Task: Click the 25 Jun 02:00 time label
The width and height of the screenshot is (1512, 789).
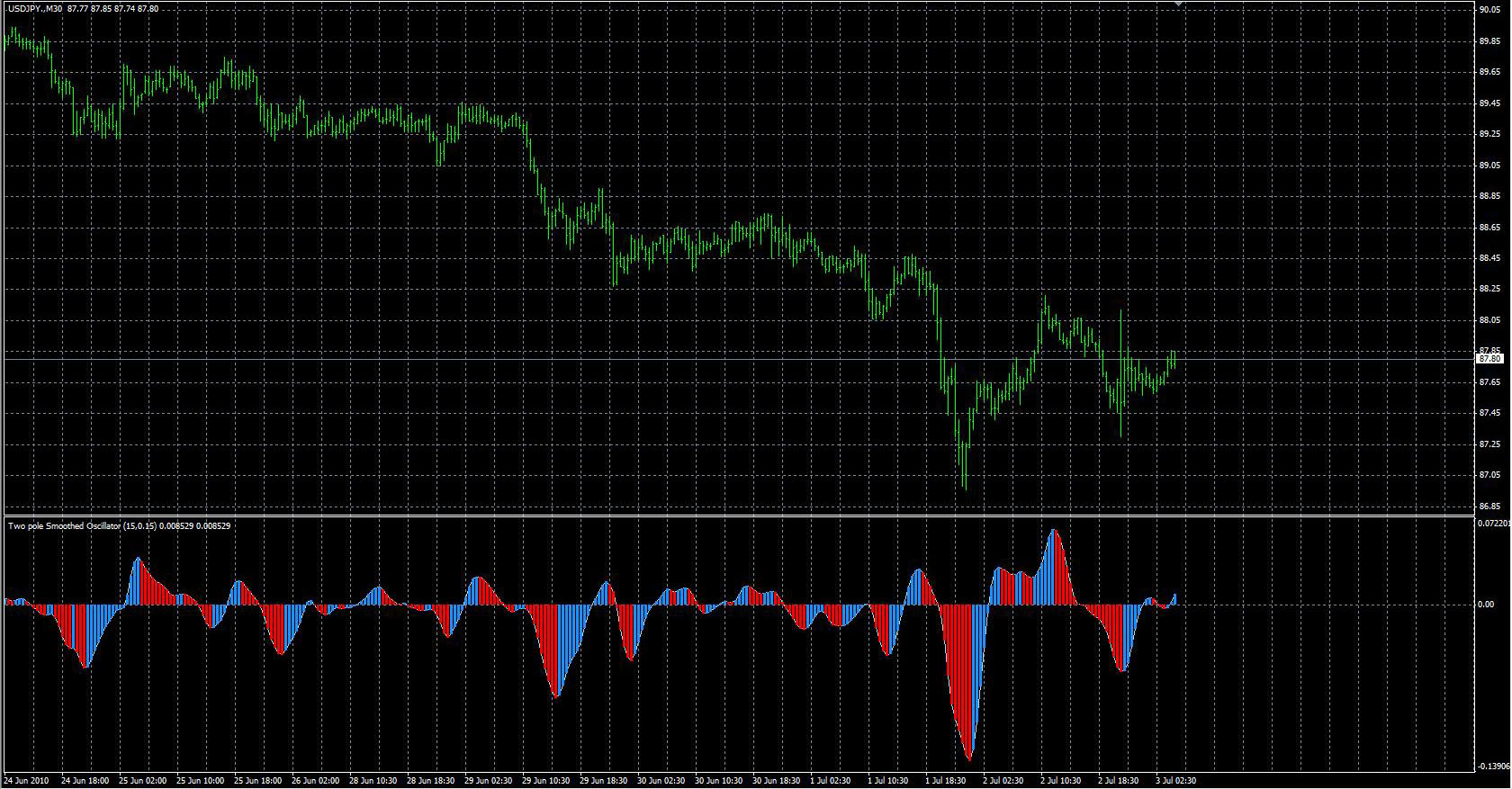Action: (x=142, y=781)
